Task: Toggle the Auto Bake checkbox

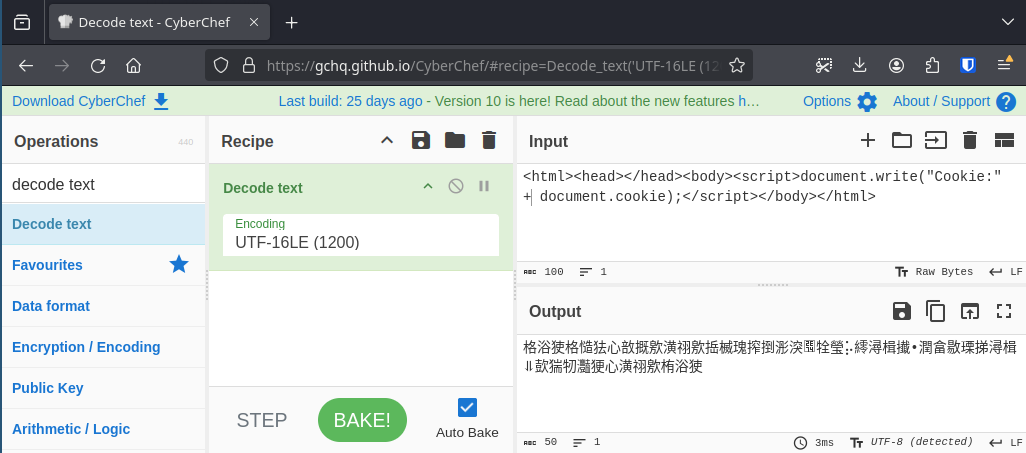Action: (x=467, y=407)
